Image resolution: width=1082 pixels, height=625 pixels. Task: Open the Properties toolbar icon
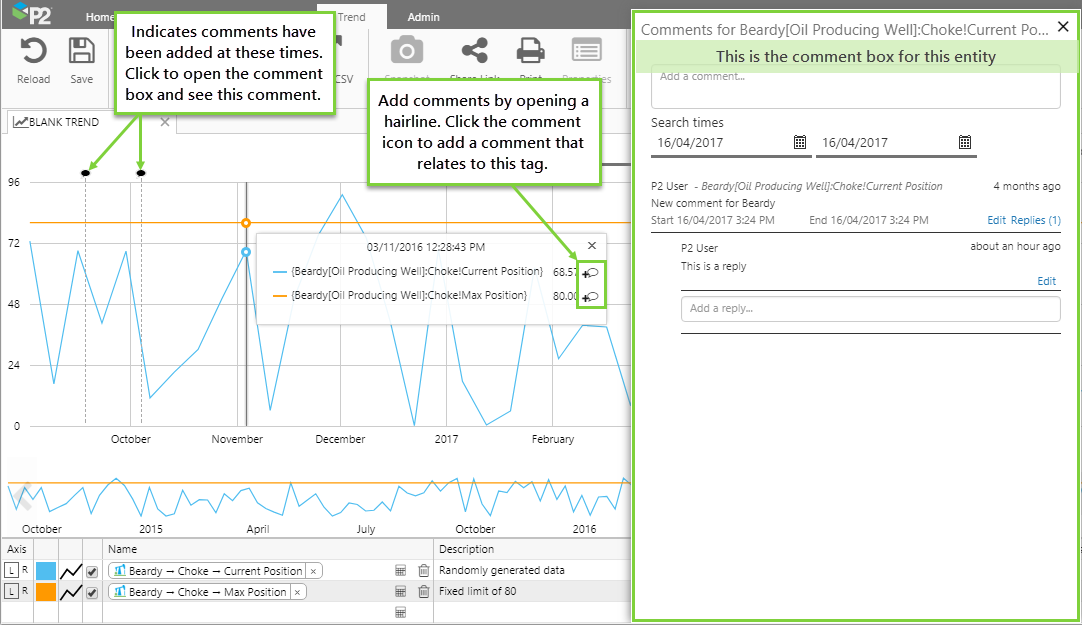(587, 51)
